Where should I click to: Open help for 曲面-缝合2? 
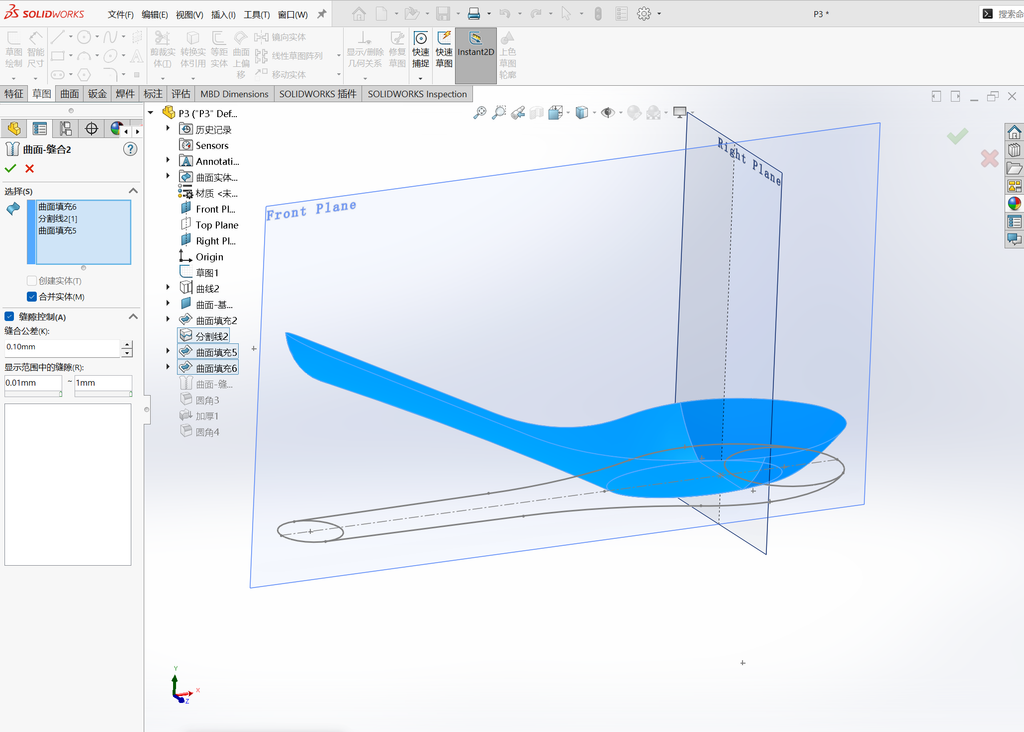click(x=130, y=149)
